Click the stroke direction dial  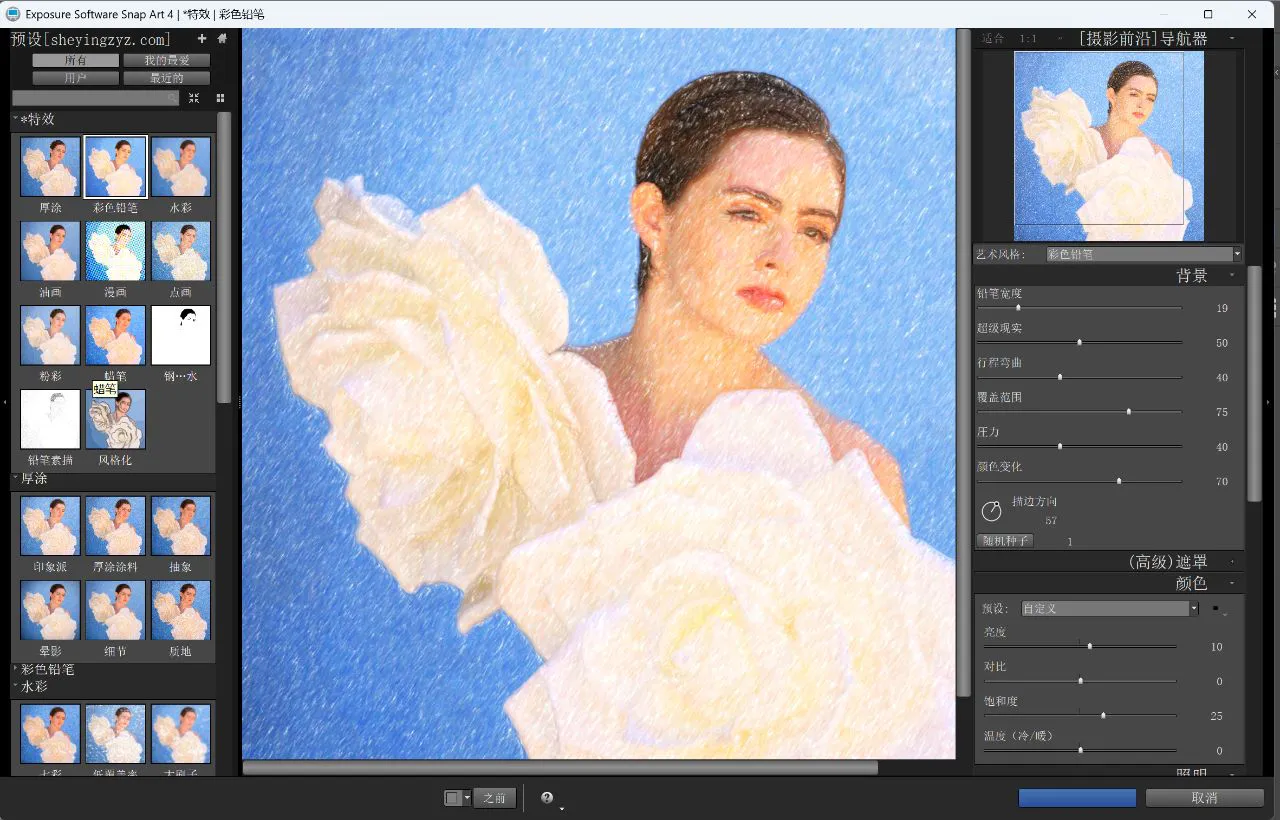991,510
